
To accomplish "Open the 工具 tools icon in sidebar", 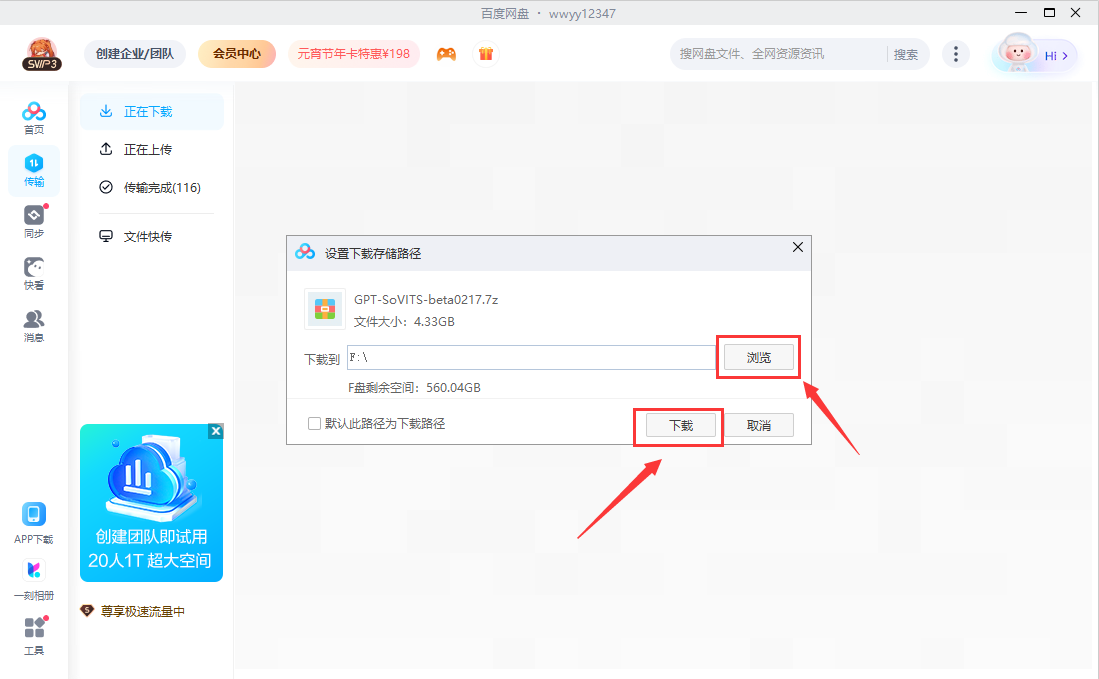I will (34, 636).
